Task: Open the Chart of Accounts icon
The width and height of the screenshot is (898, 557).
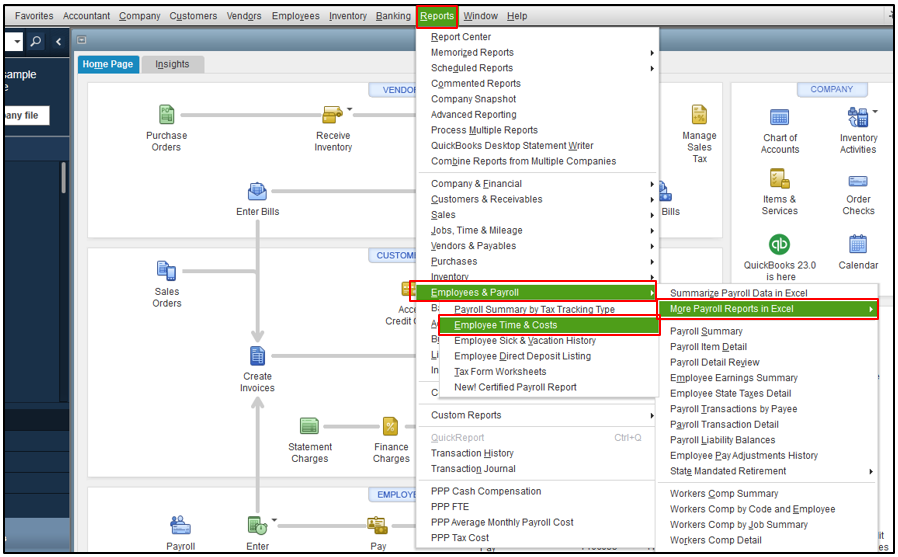Action: (779, 117)
